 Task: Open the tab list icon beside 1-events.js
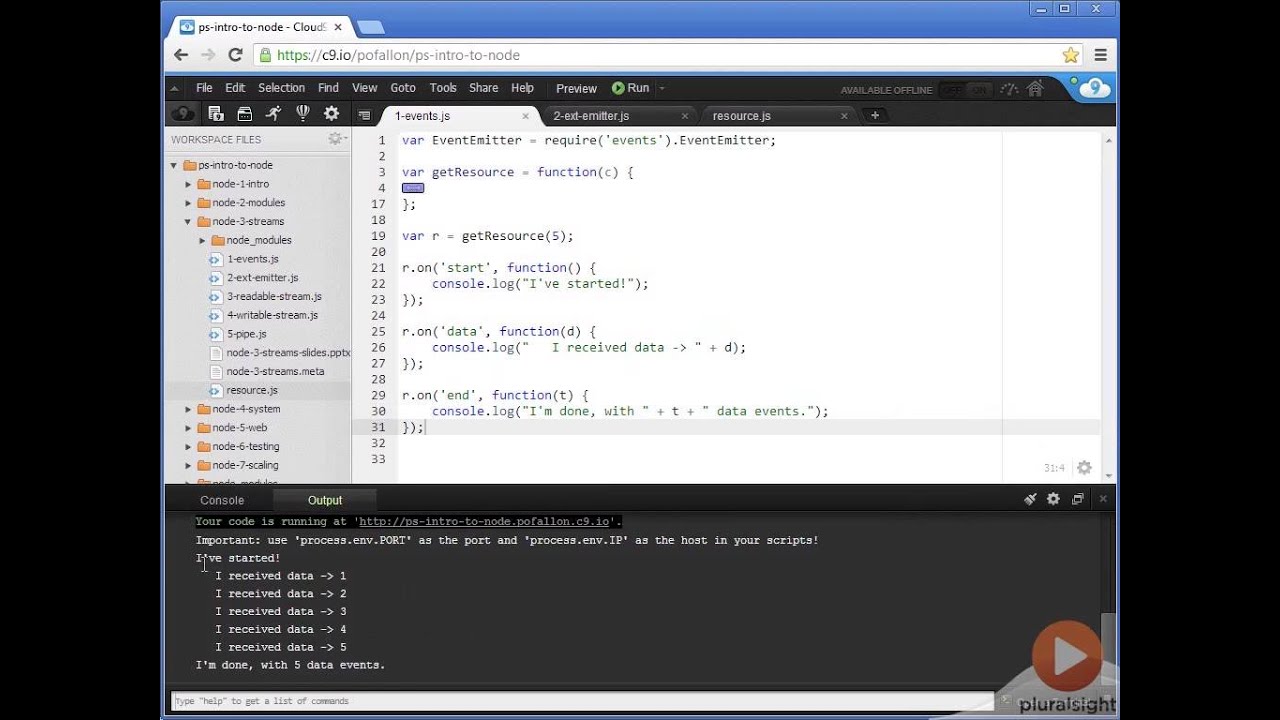[x=364, y=116]
